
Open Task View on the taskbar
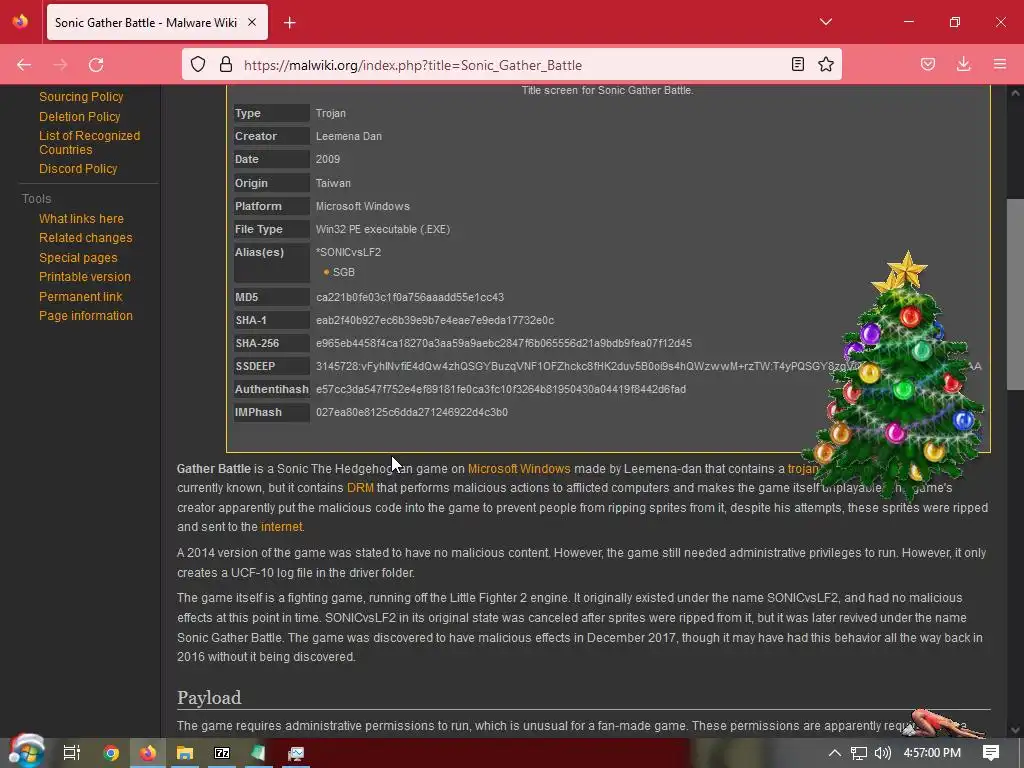coord(71,753)
